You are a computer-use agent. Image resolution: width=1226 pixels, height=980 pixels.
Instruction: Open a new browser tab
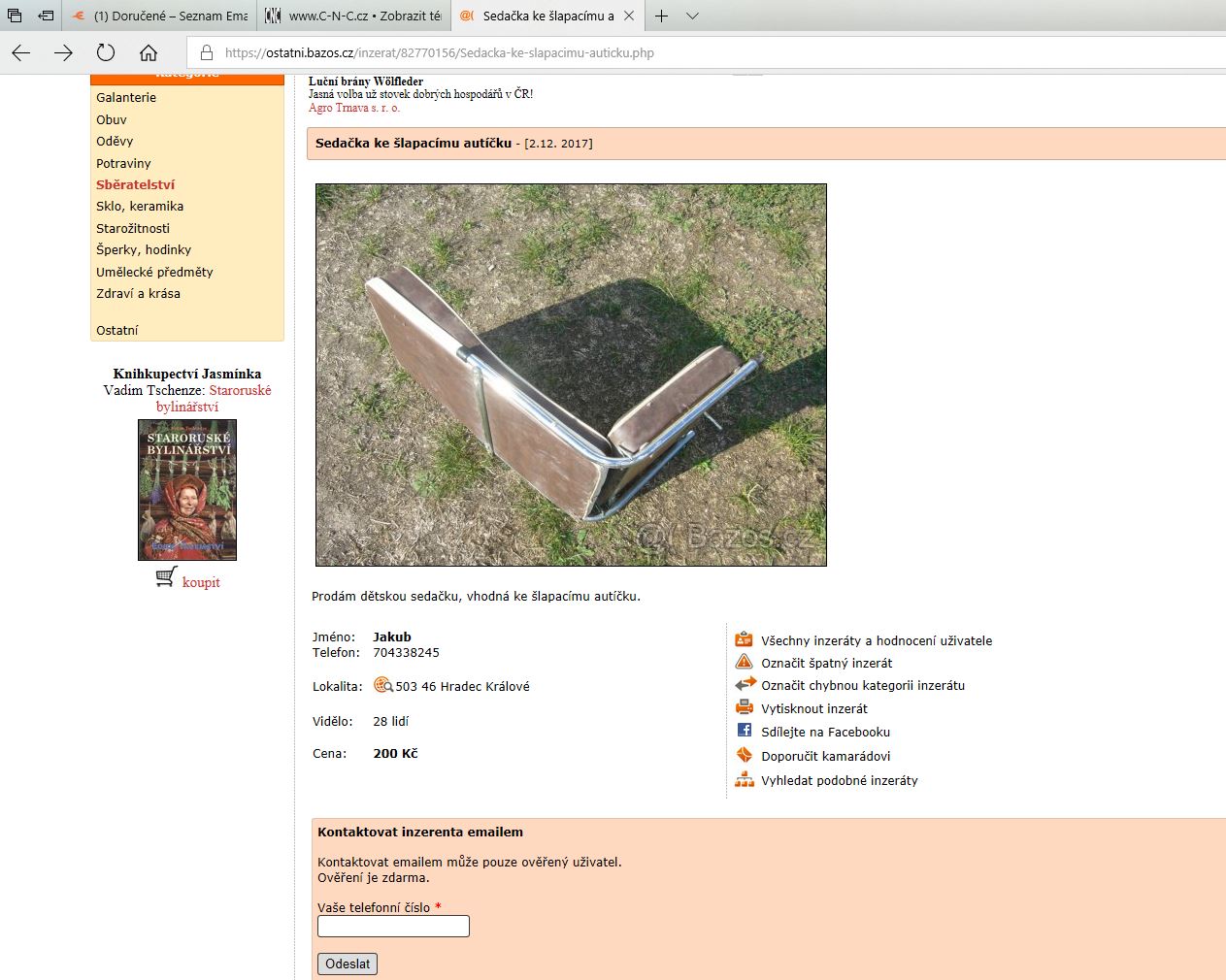pos(661,16)
